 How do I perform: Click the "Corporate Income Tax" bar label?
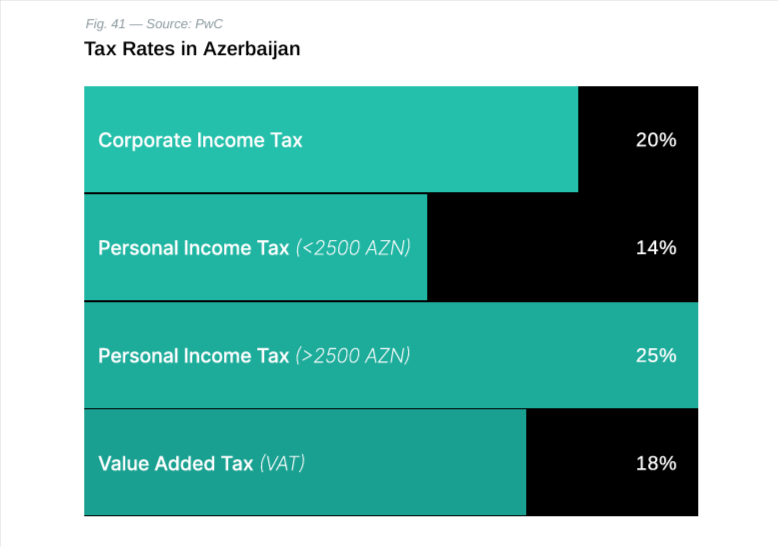click(200, 140)
